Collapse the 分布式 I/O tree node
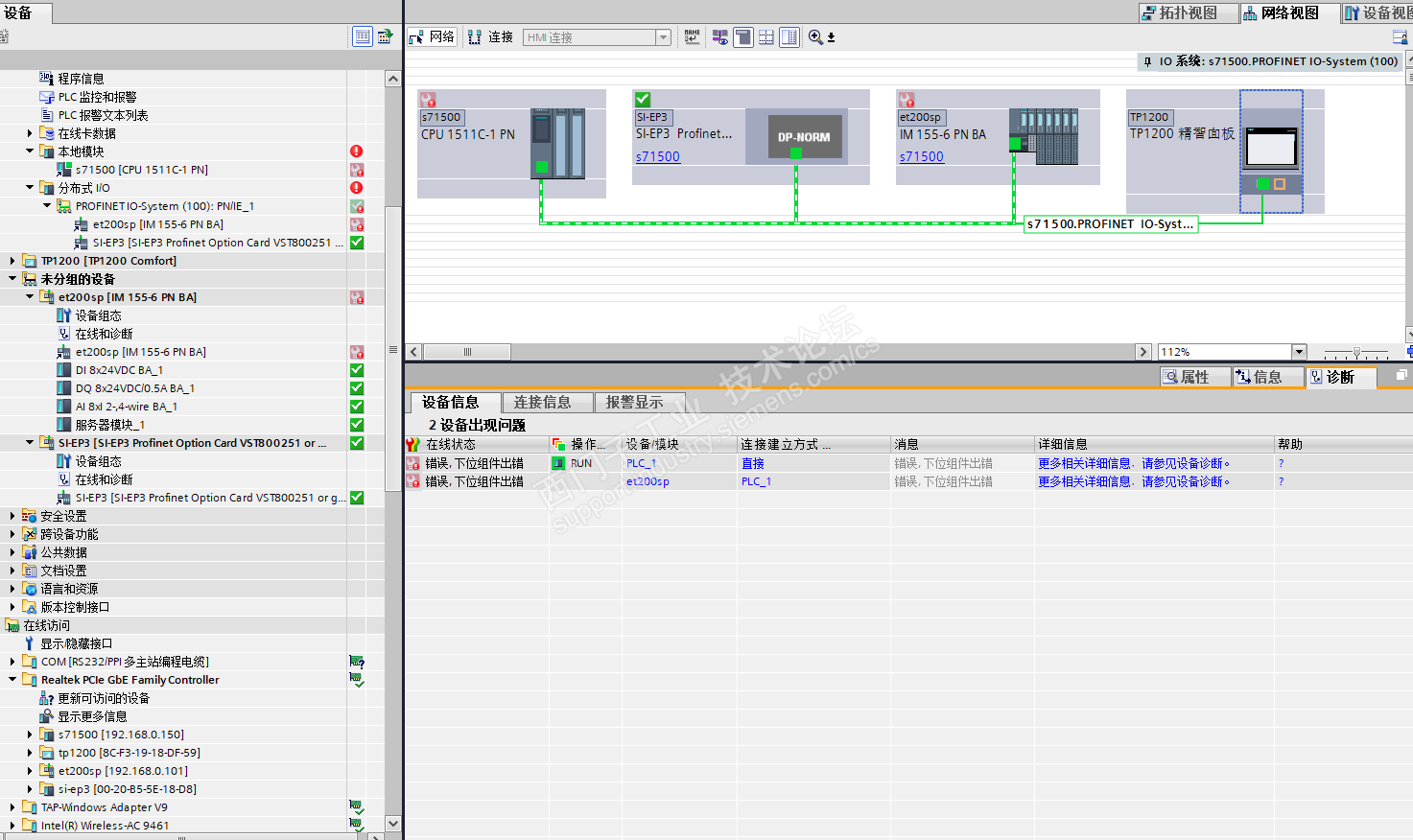This screenshot has width=1413, height=840. [x=30, y=188]
